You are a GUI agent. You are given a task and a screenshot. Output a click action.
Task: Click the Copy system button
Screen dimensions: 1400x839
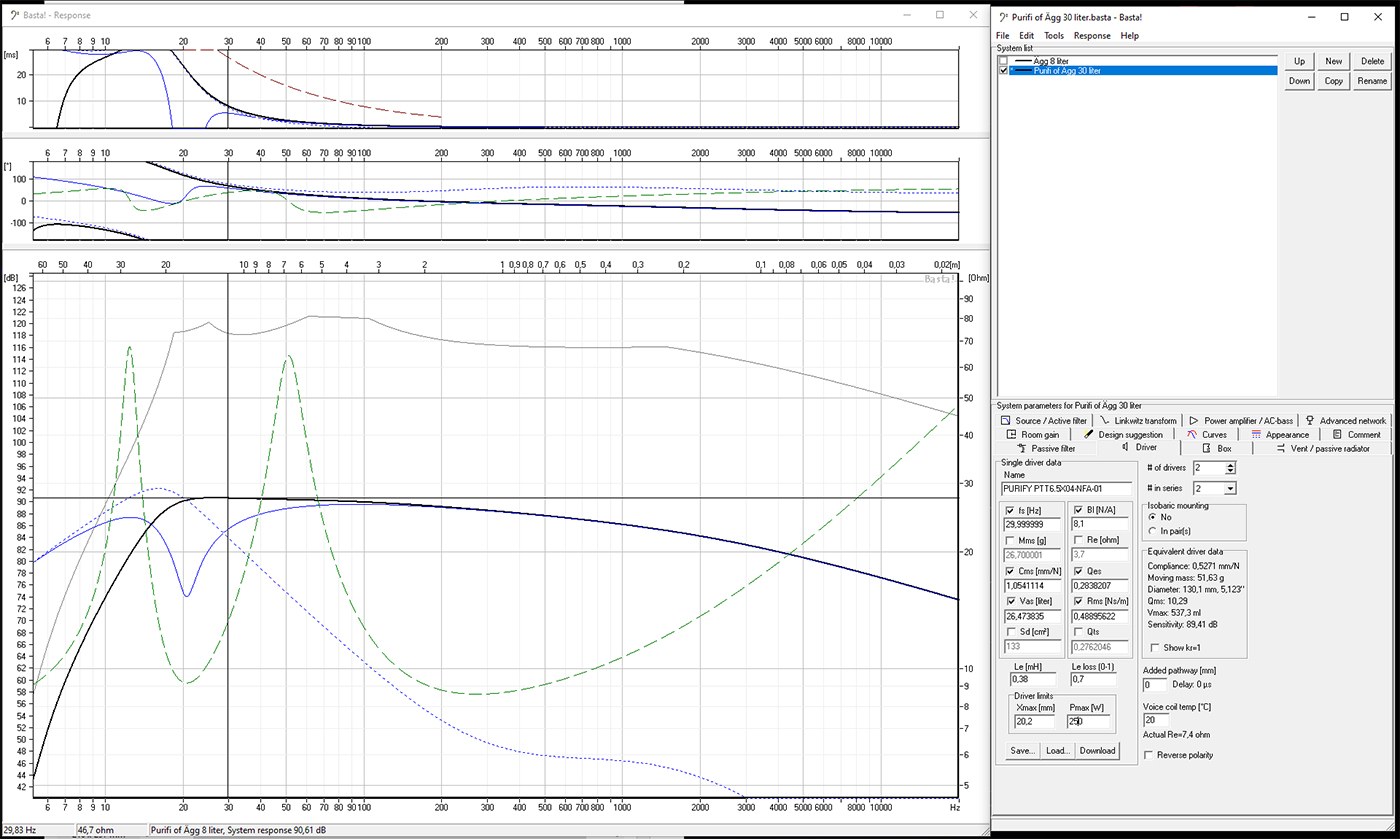[x=1333, y=81]
